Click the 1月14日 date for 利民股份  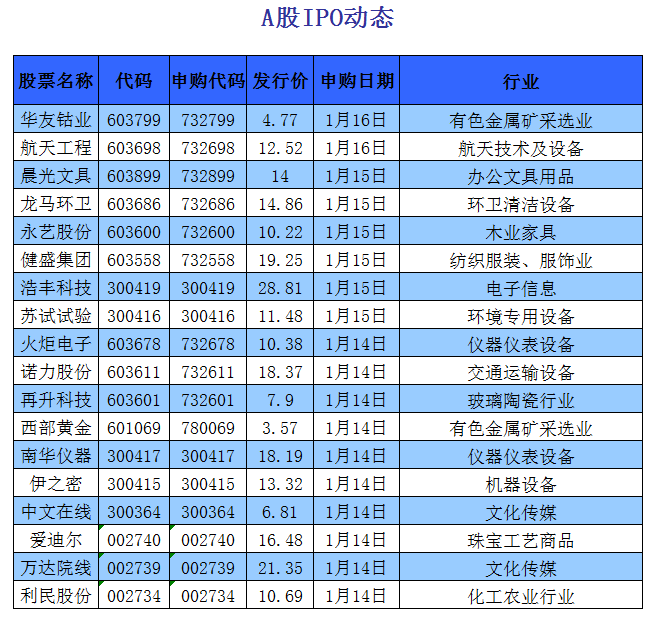point(356,596)
